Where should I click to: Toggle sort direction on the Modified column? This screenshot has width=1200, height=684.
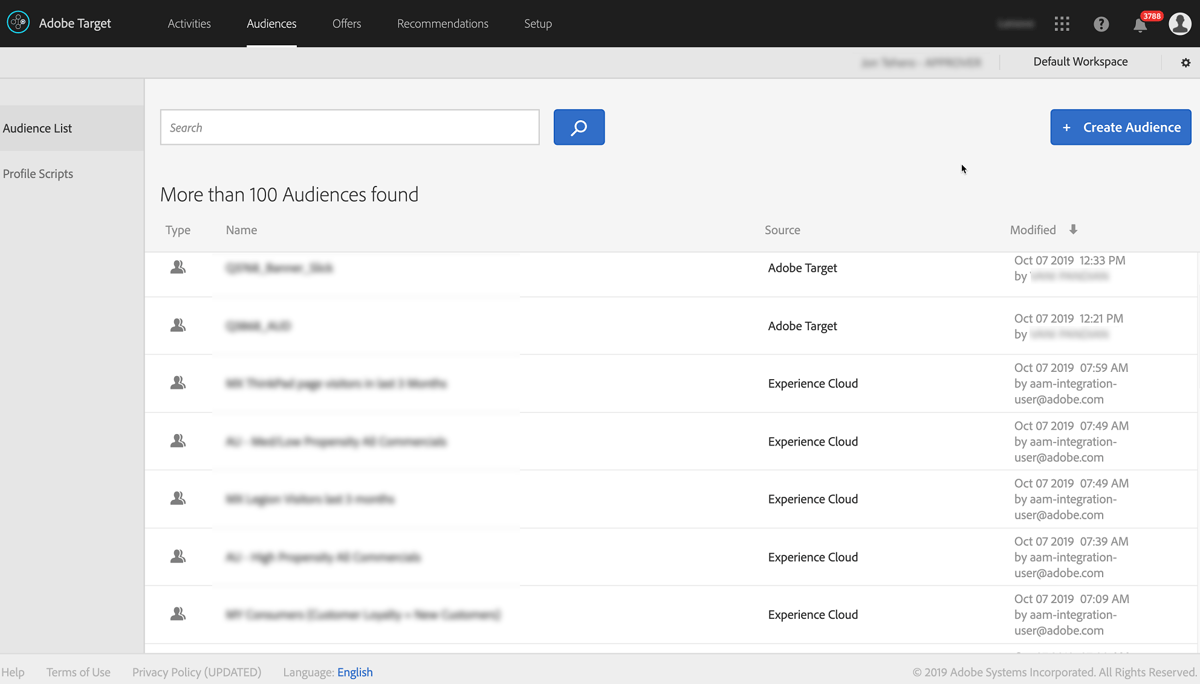[1073, 229]
